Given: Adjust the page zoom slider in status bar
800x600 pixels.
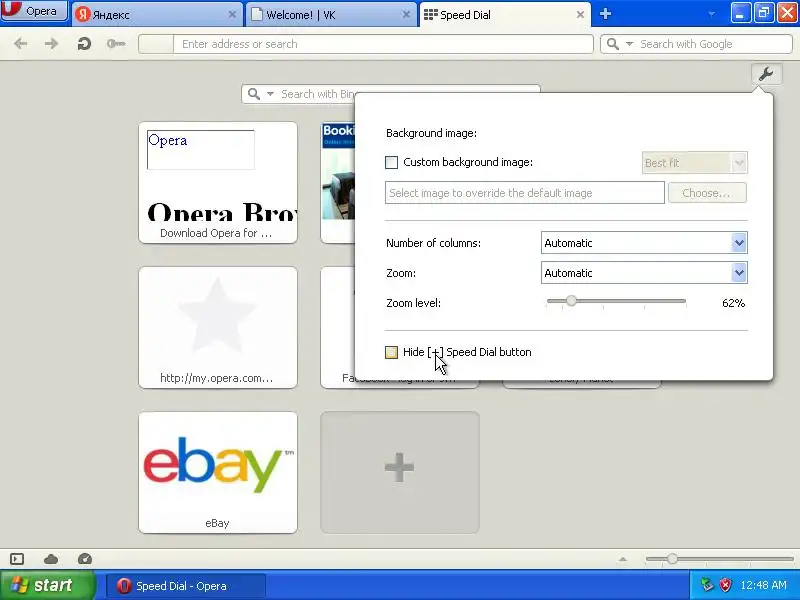Looking at the screenshot, I should [672, 559].
